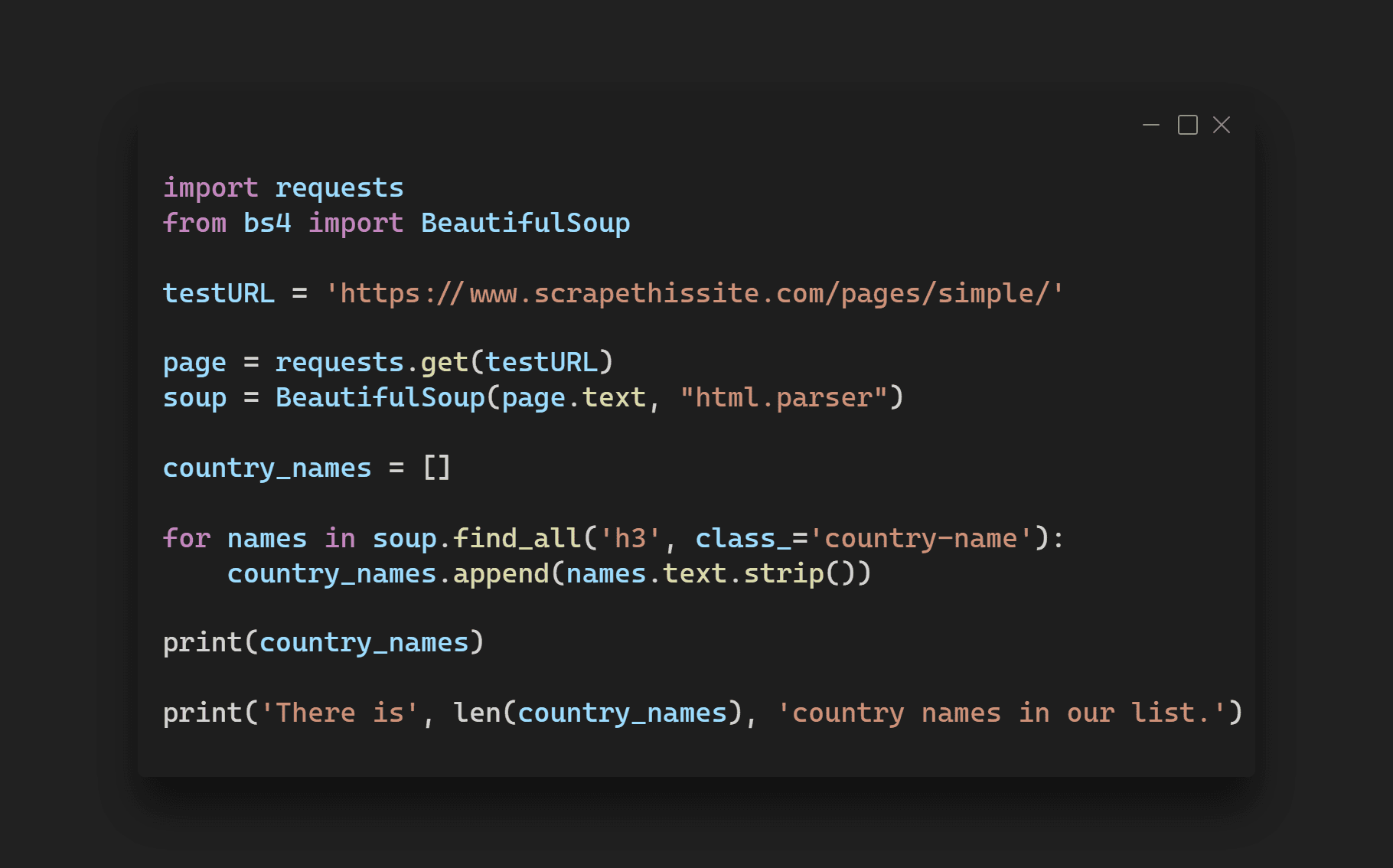Click the 'There is' string
Image resolution: width=1393 pixels, height=868 pixels.
(339, 713)
